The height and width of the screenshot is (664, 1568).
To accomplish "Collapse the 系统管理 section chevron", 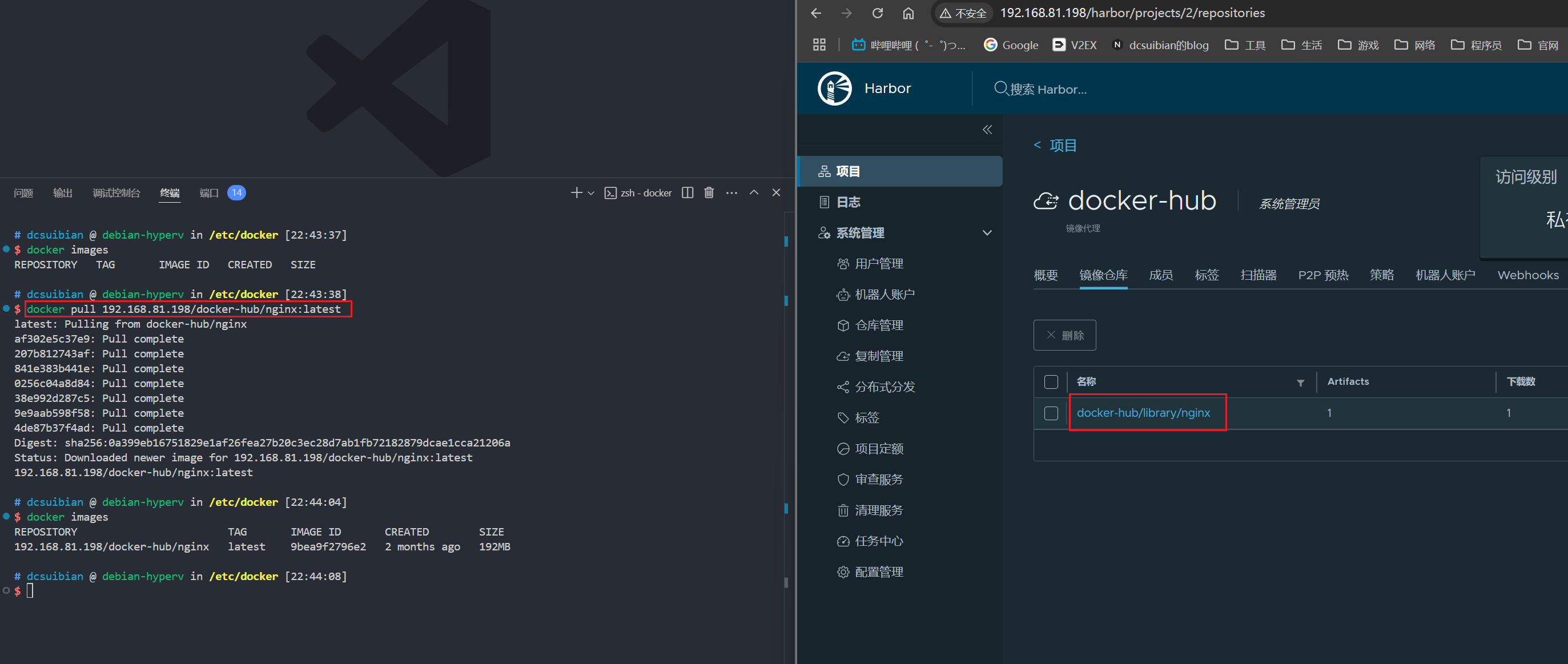I will (987, 232).
